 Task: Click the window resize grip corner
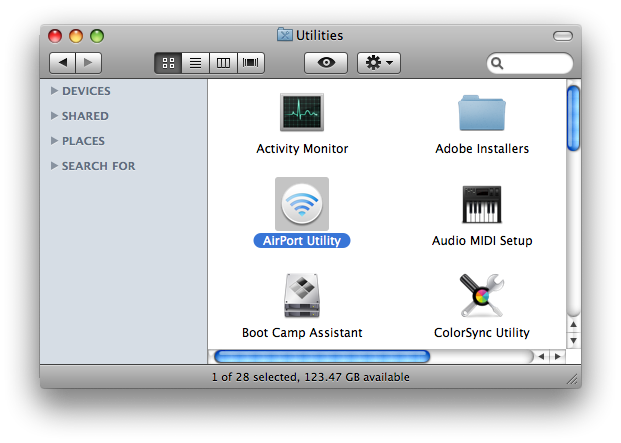click(x=572, y=379)
